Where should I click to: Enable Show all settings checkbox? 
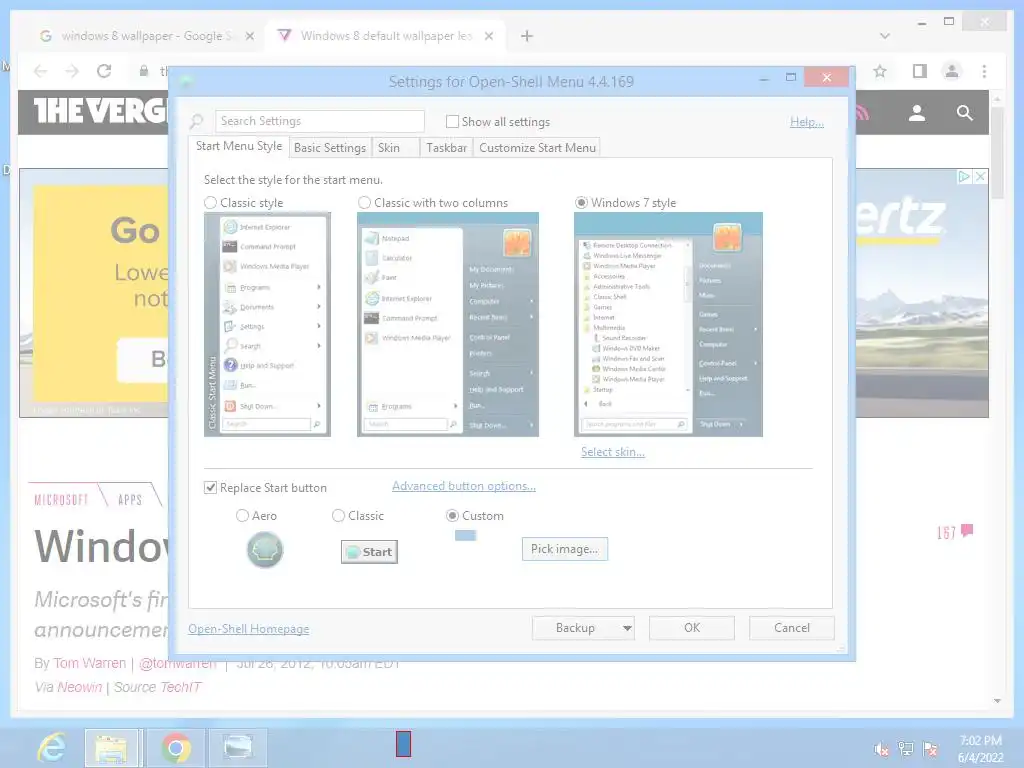click(452, 121)
